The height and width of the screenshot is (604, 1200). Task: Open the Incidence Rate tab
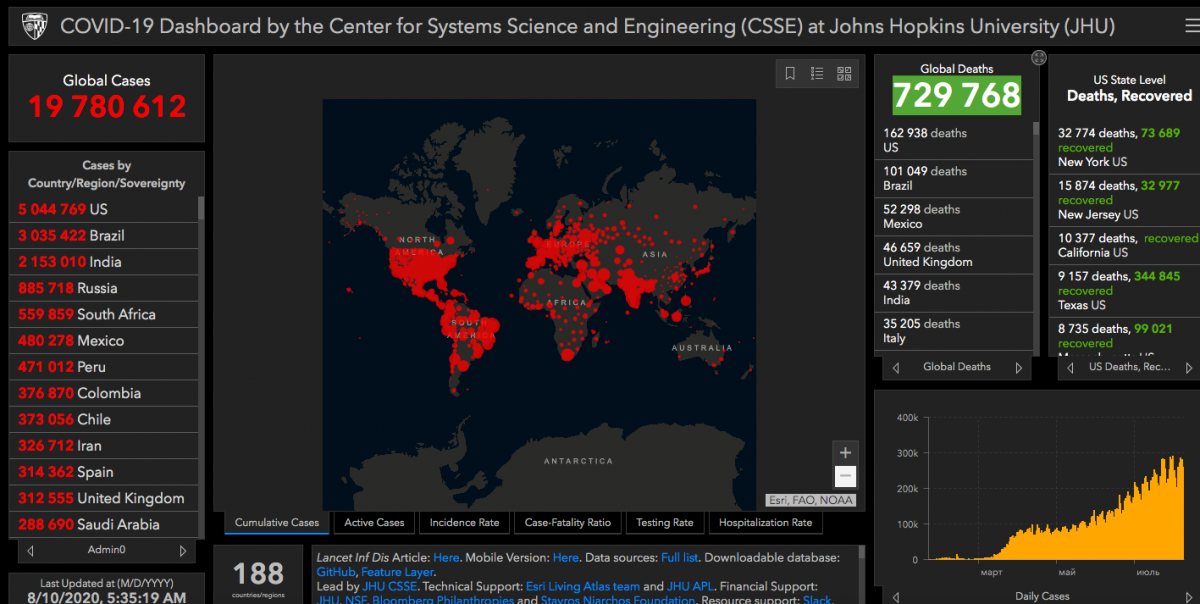[464, 522]
